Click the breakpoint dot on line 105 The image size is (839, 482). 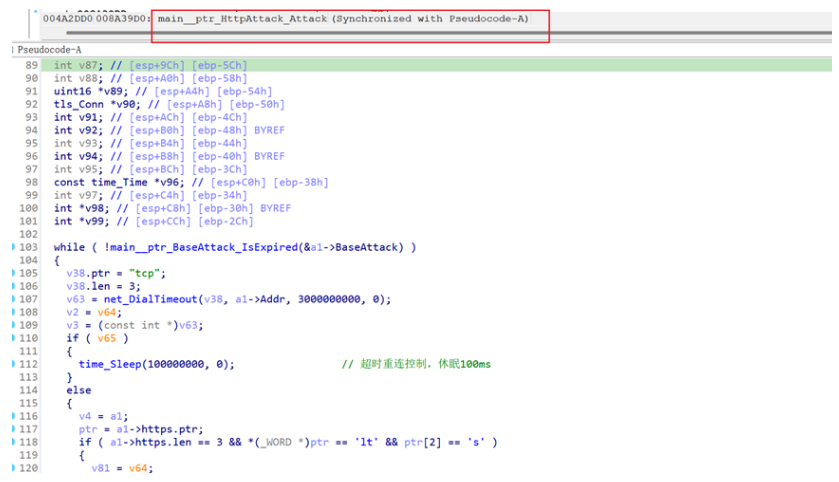coord(13,273)
